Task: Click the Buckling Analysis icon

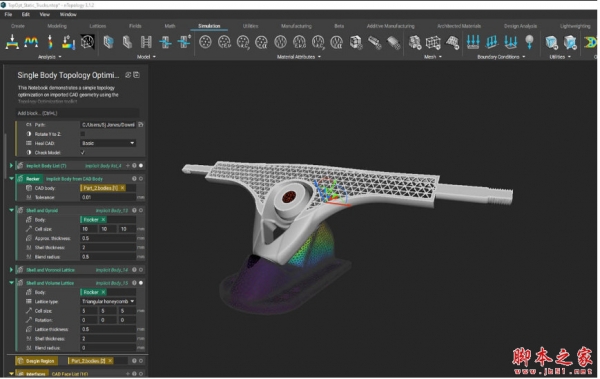Action: pos(50,41)
